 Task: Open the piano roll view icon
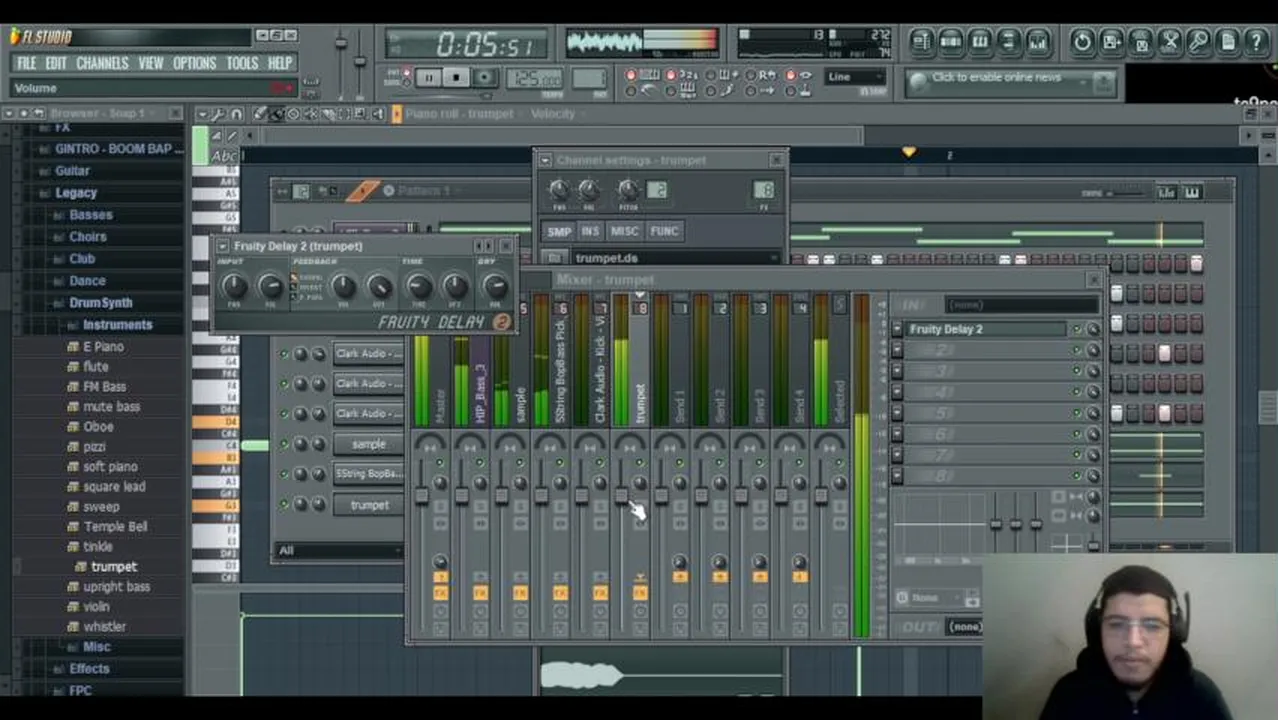pyautogui.click(x=979, y=42)
